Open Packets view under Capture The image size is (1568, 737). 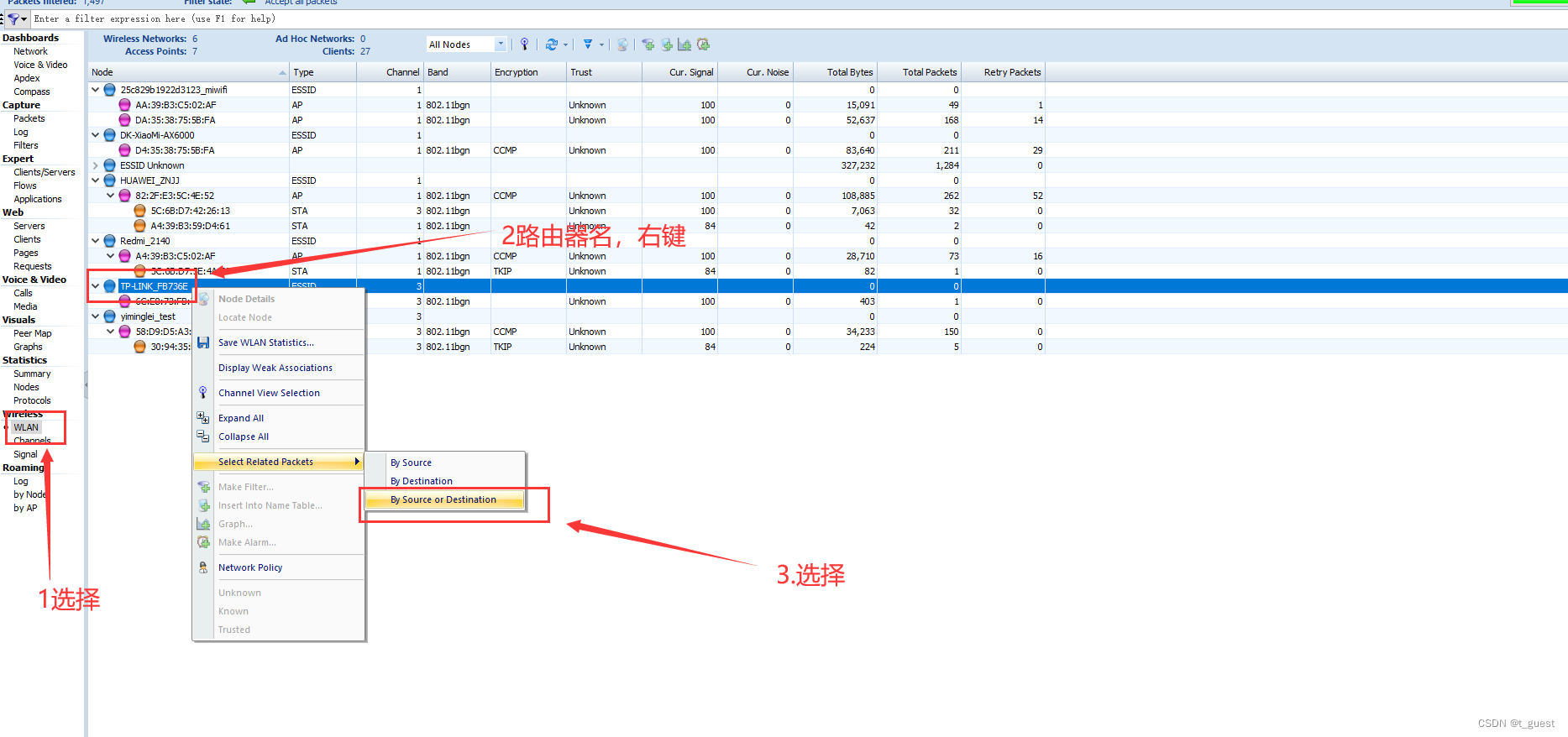tap(29, 118)
